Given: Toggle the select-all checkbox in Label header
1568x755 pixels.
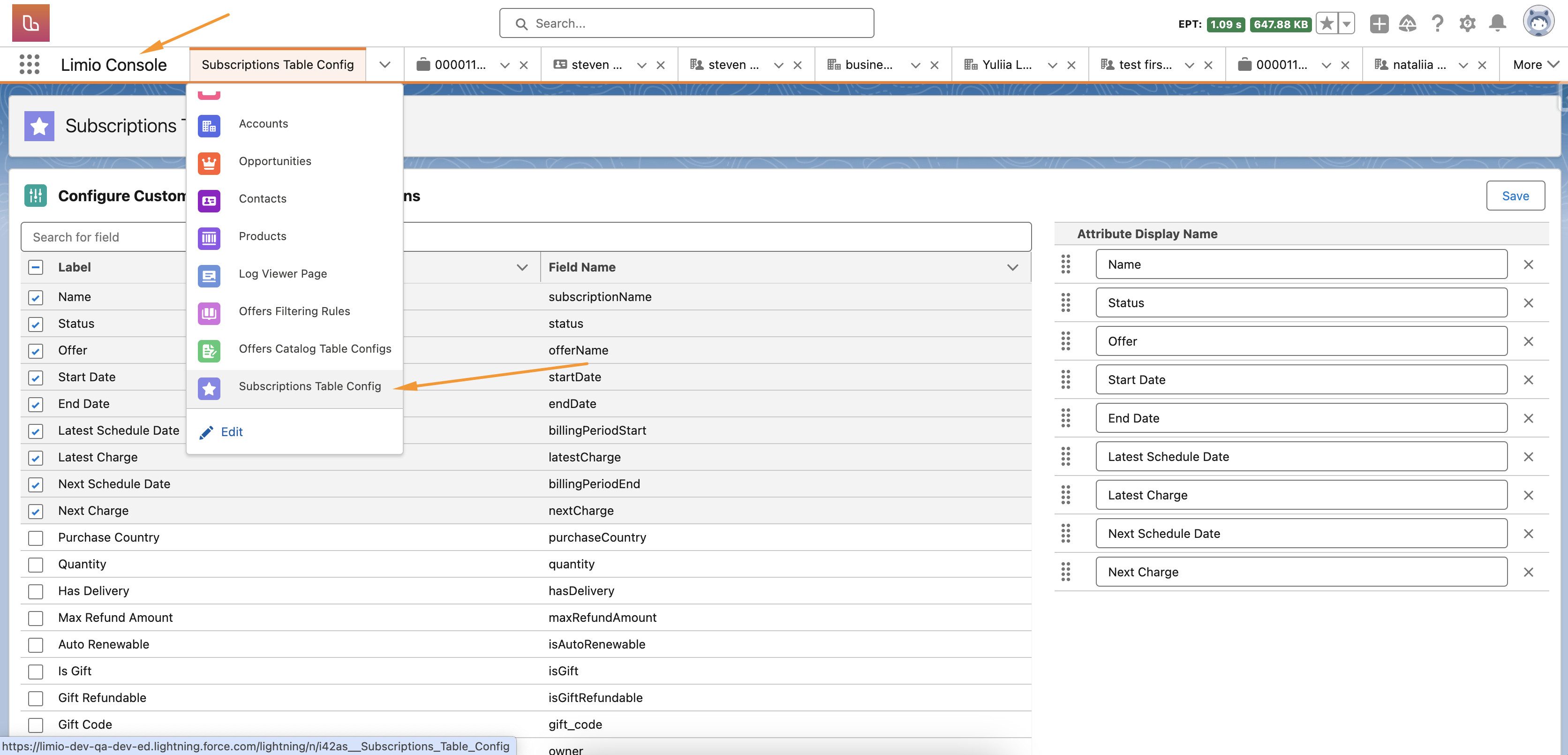Looking at the screenshot, I should (x=36, y=267).
